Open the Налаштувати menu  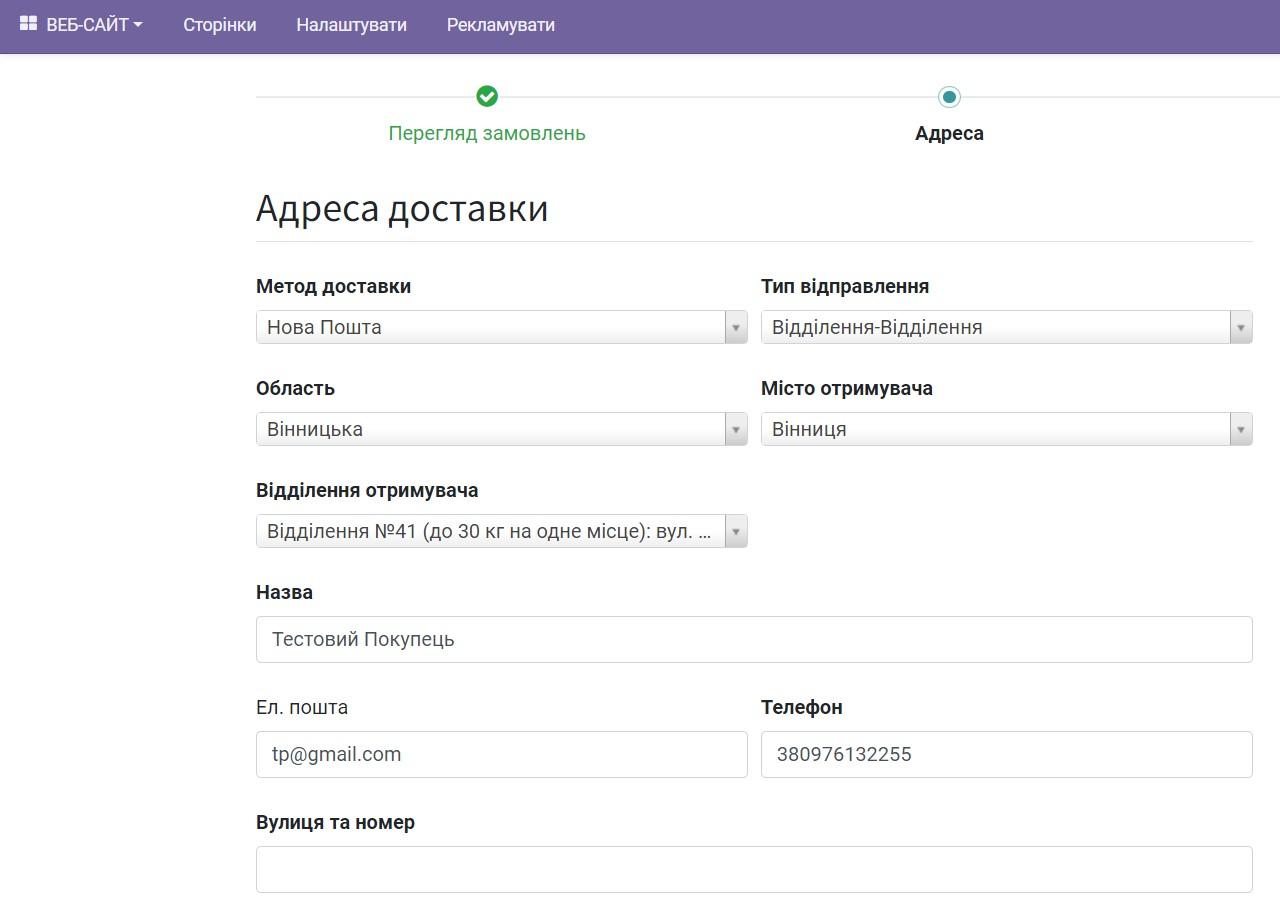pyautogui.click(x=351, y=25)
